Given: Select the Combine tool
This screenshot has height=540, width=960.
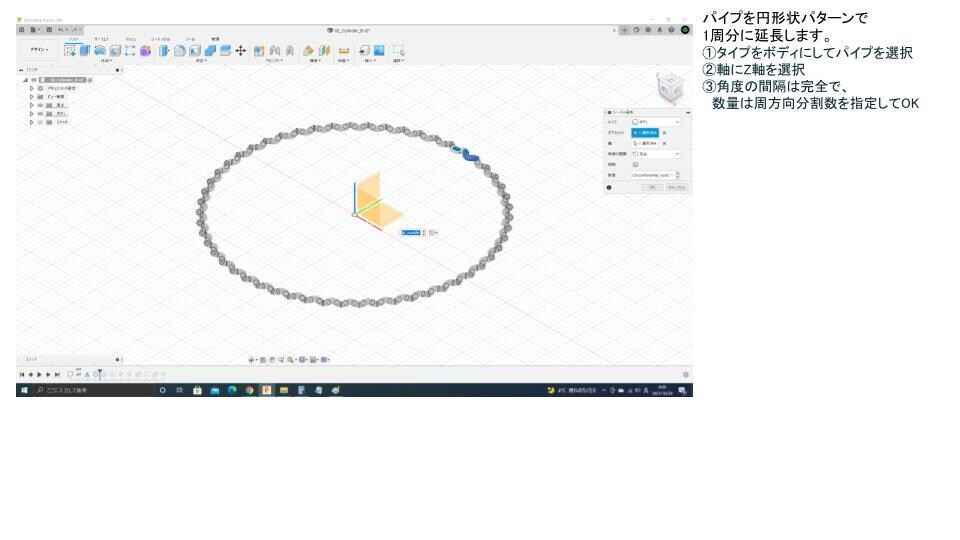Looking at the screenshot, I should (x=211, y=50).
